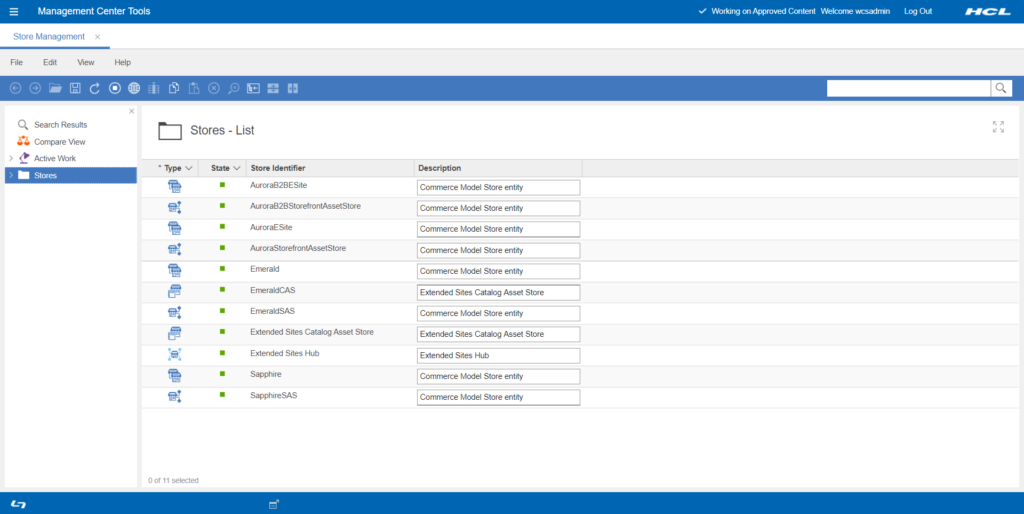Select the Extended Sites Catalog Asset Store identifier
The image size is (1024, 514).
point(312,332)
